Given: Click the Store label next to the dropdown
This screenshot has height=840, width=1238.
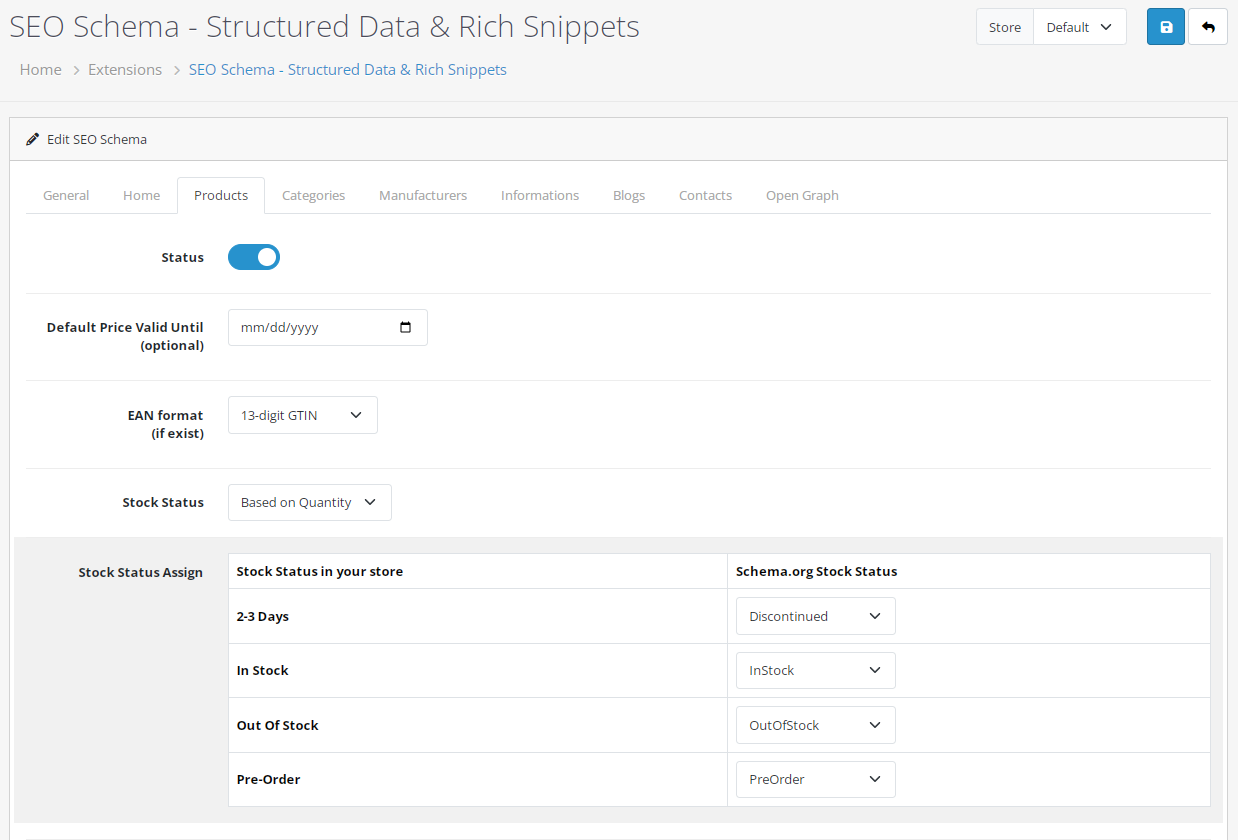Looking at the screenshot, I should click(1005, 27).
